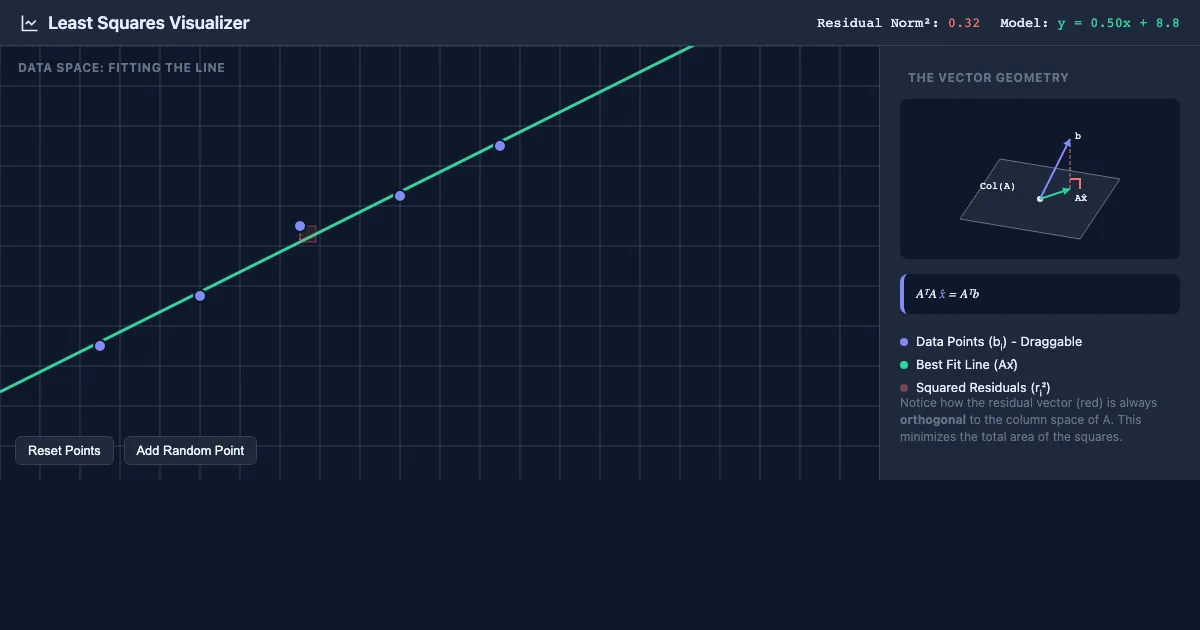1200x630 pixels.
Task: Click the red right-angle marker in diagram
Action: pyautogui.click(x=1075, y=184)
